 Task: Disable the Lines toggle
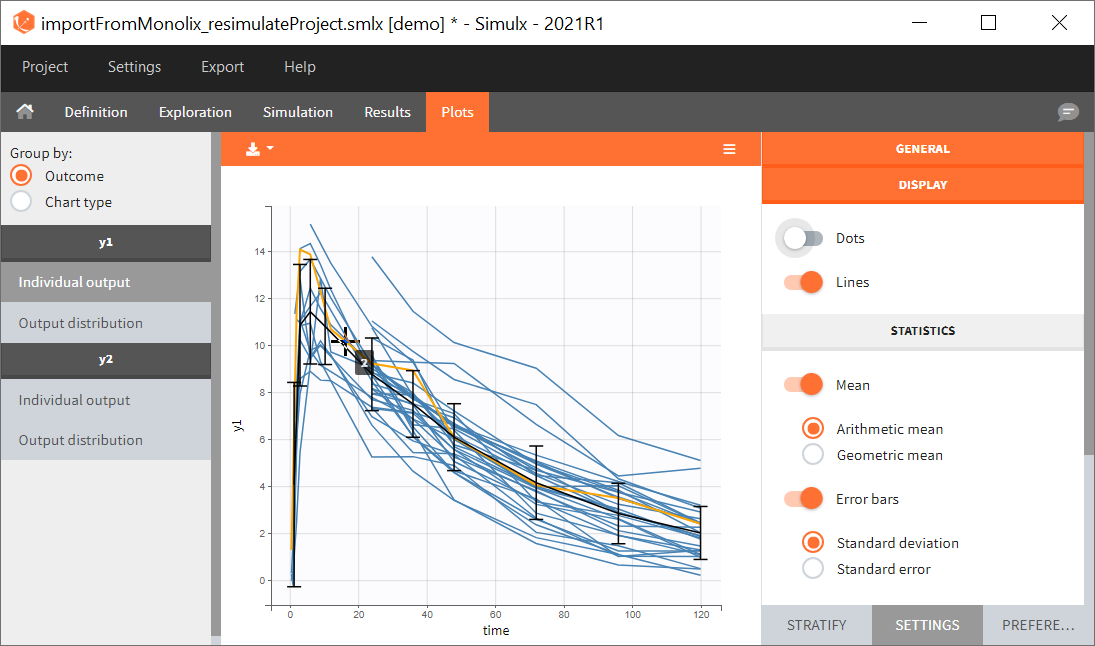click(803, 282)
